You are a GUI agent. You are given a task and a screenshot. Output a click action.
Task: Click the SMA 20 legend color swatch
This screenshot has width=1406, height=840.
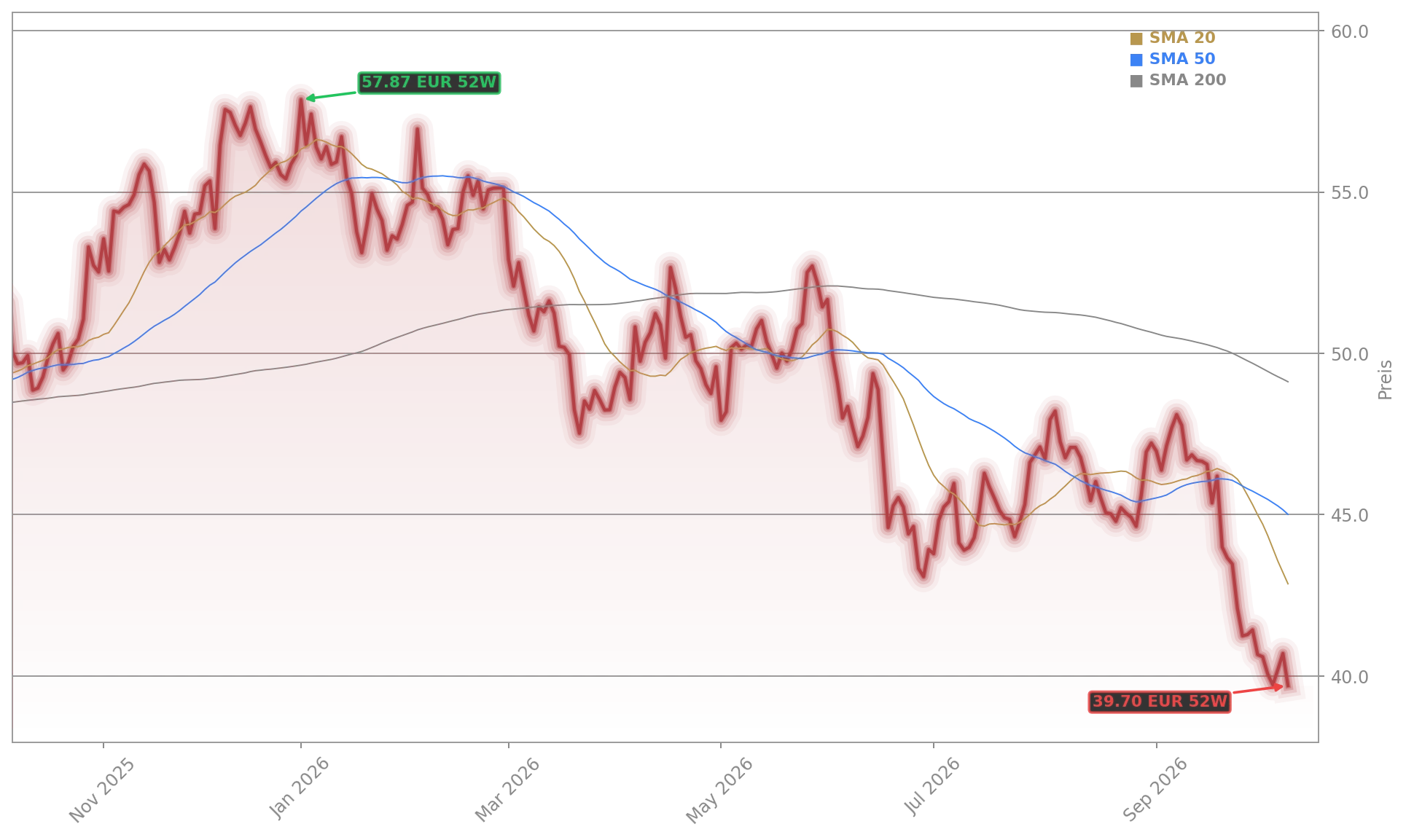coord(1136,39)
